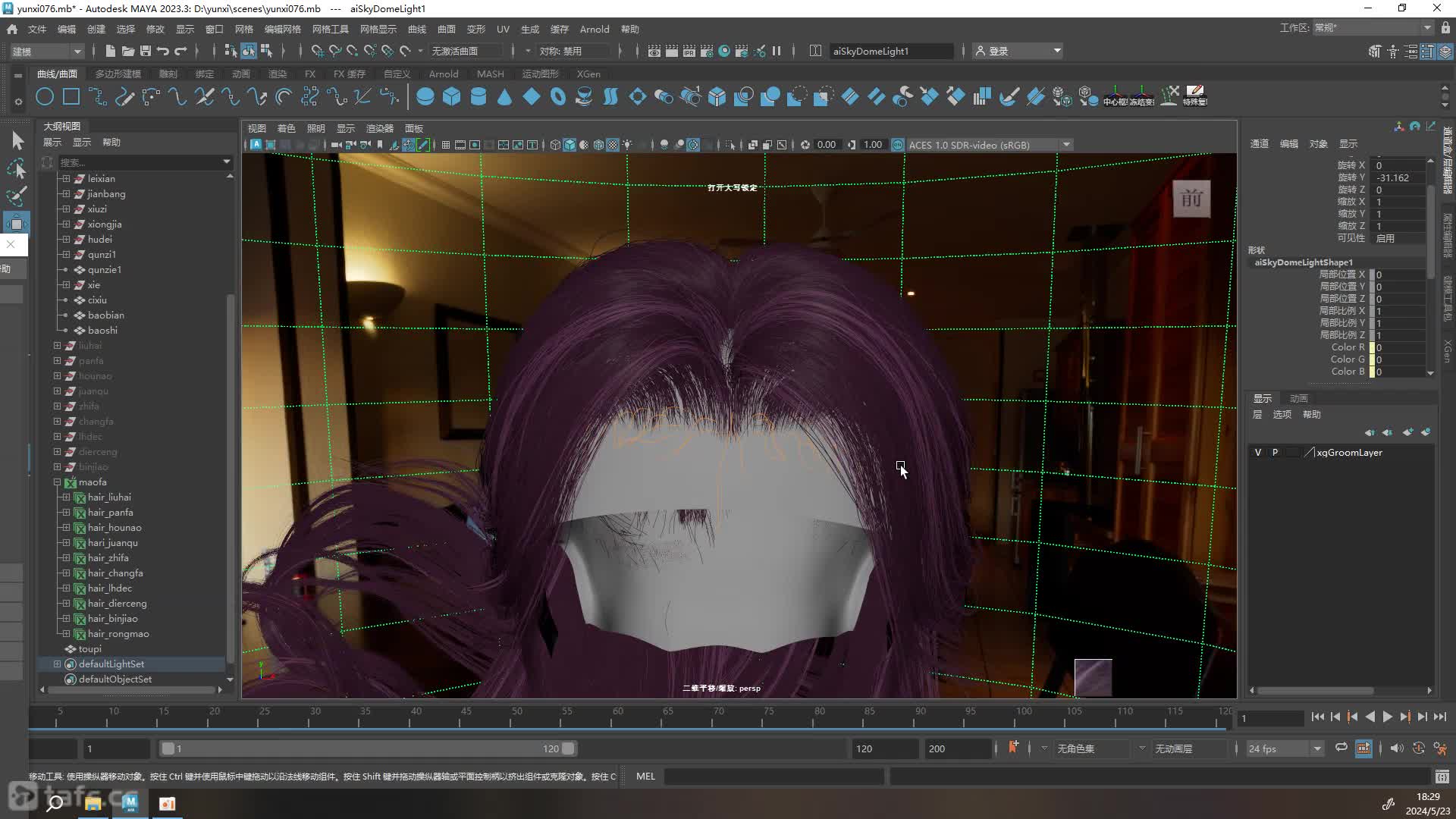Click the aiSkyDomeLightShape1 shape name
Viewport: 1456px width, 819px height.
pyautogui.click(x=1304, y=262)
